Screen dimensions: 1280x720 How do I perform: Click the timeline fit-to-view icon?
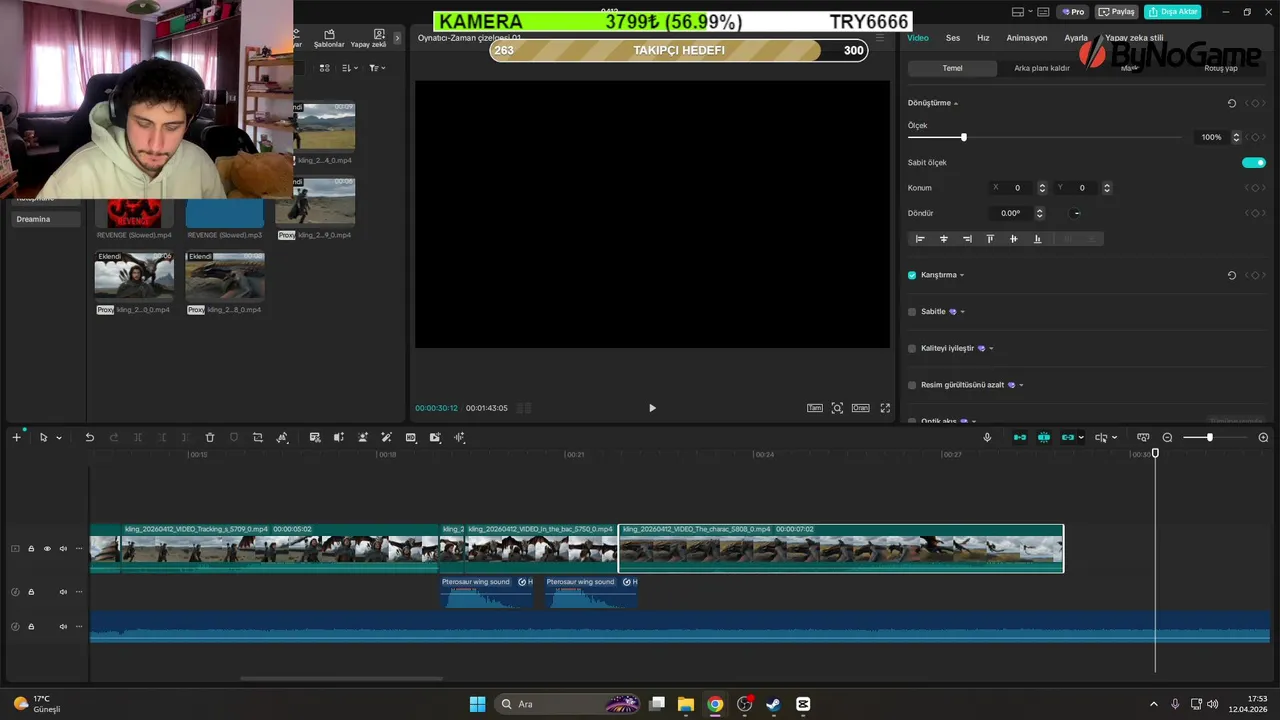[x=1143, y=438]
